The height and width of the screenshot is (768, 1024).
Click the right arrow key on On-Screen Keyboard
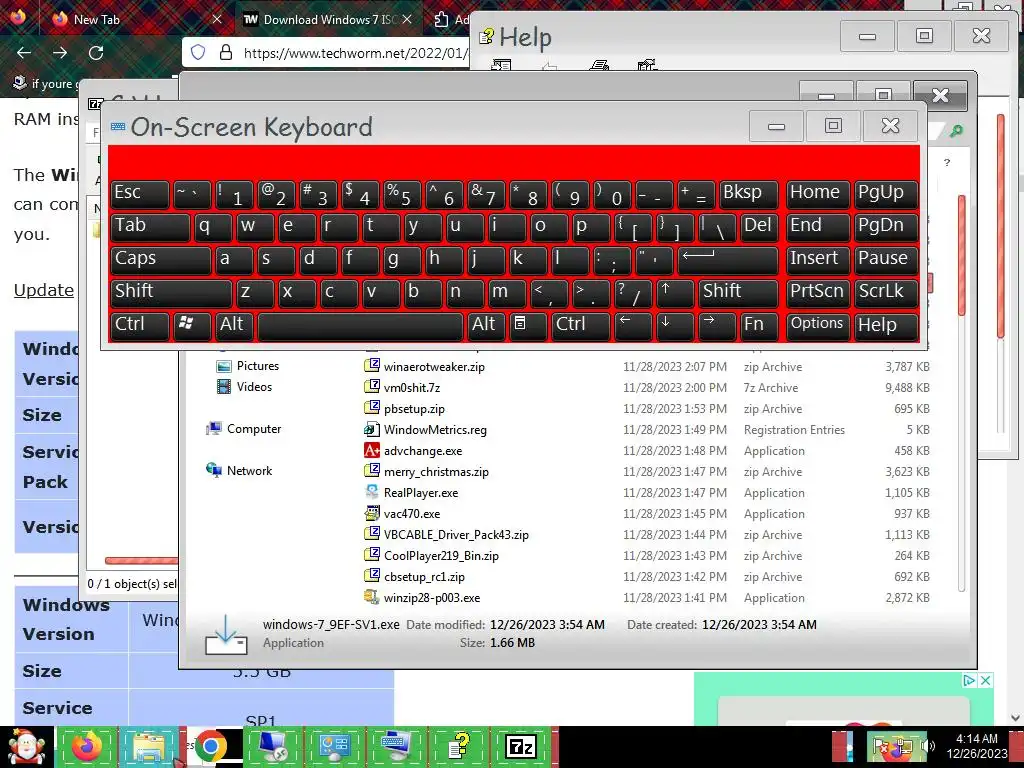tap(716, 327)
